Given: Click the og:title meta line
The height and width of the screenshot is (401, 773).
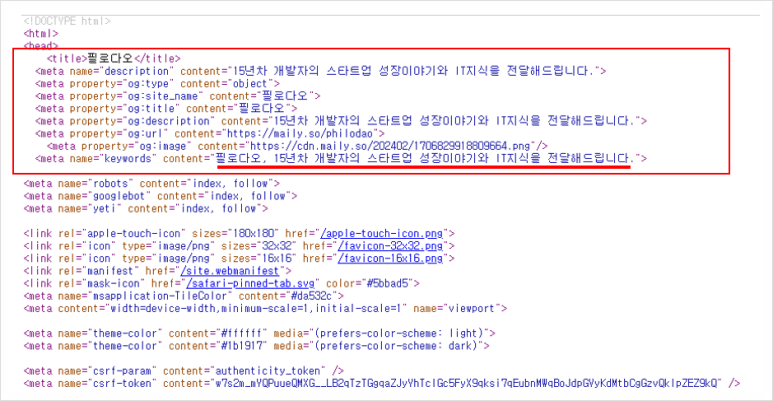Looking at the screenshot, I should pyautogui.click(x=166, y=109).
